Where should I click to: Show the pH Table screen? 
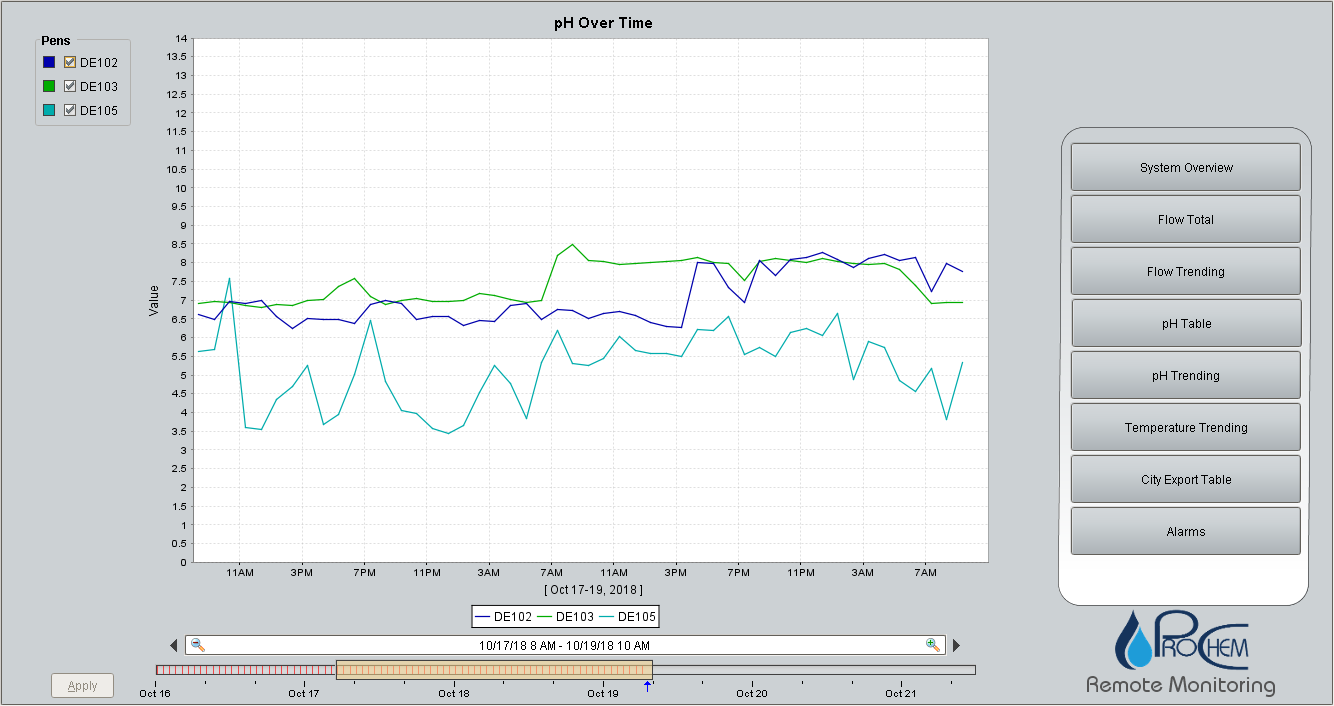1185,323
